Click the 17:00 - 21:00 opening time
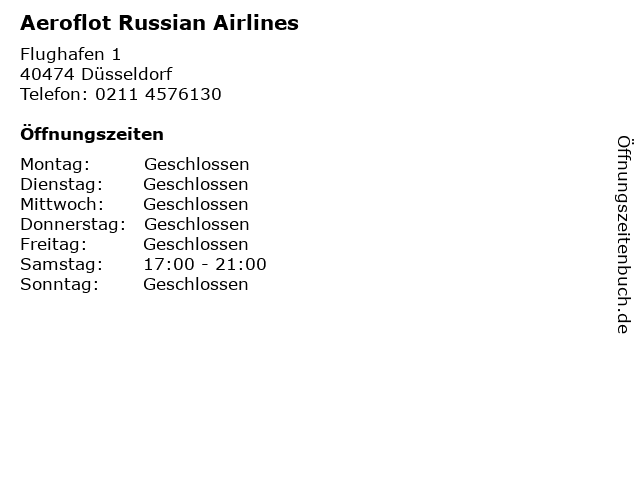Screen dimensions: 640x480 click(205, 264)
